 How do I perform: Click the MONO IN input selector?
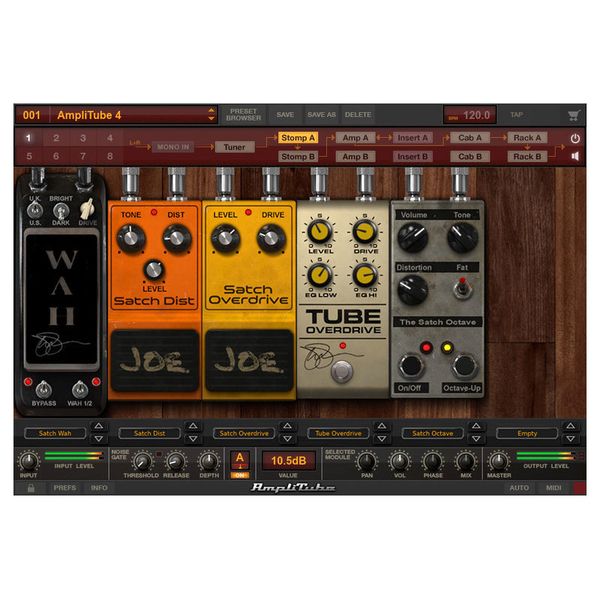click(x=173, y=147)
